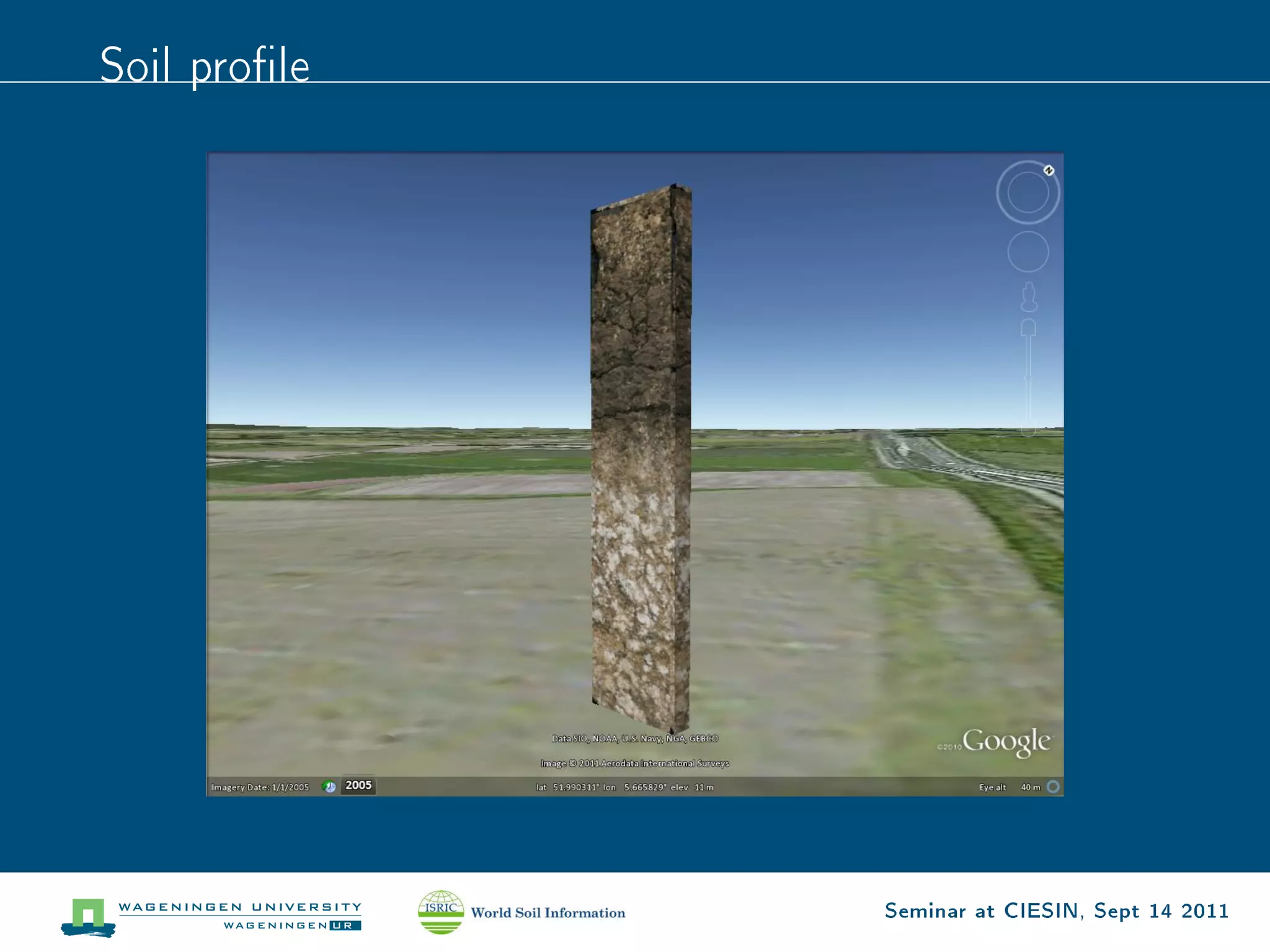Viewport: 1270px width, 952px height.
Task: Click the look-around compass ring
Action: (x=1028, y=192)
